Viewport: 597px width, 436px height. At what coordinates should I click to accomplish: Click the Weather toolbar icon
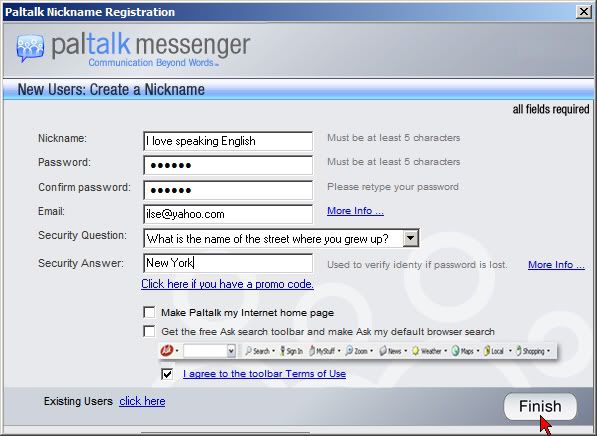(x=416, y=351)
